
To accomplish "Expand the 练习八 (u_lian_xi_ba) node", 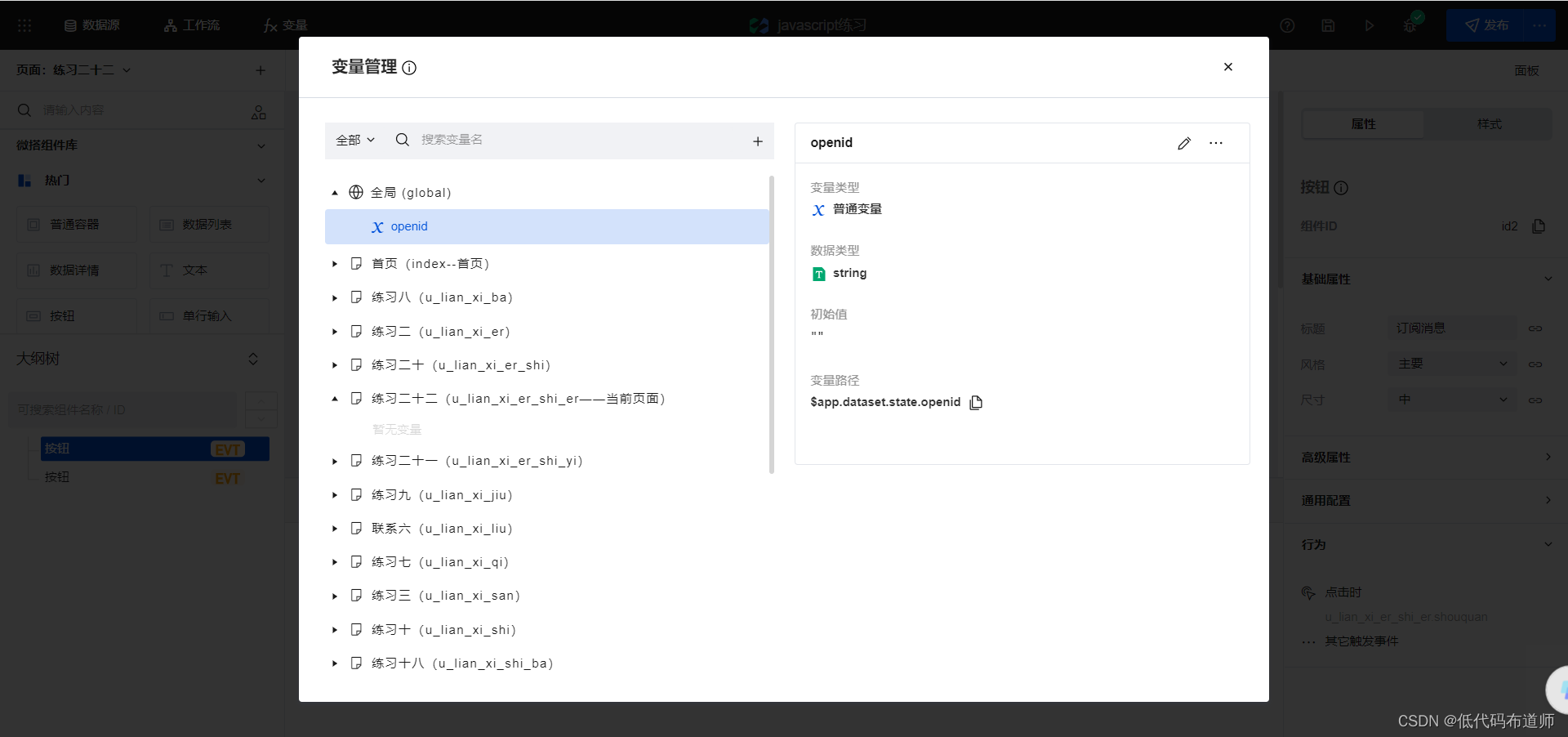I will 335,298.
